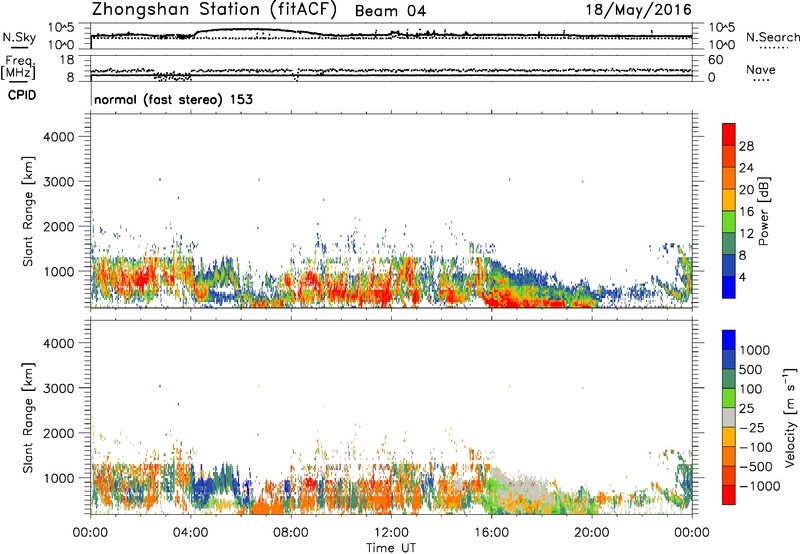Click the 4000 tick on power panel axis

pyautogui.click(x=58, y=137)
